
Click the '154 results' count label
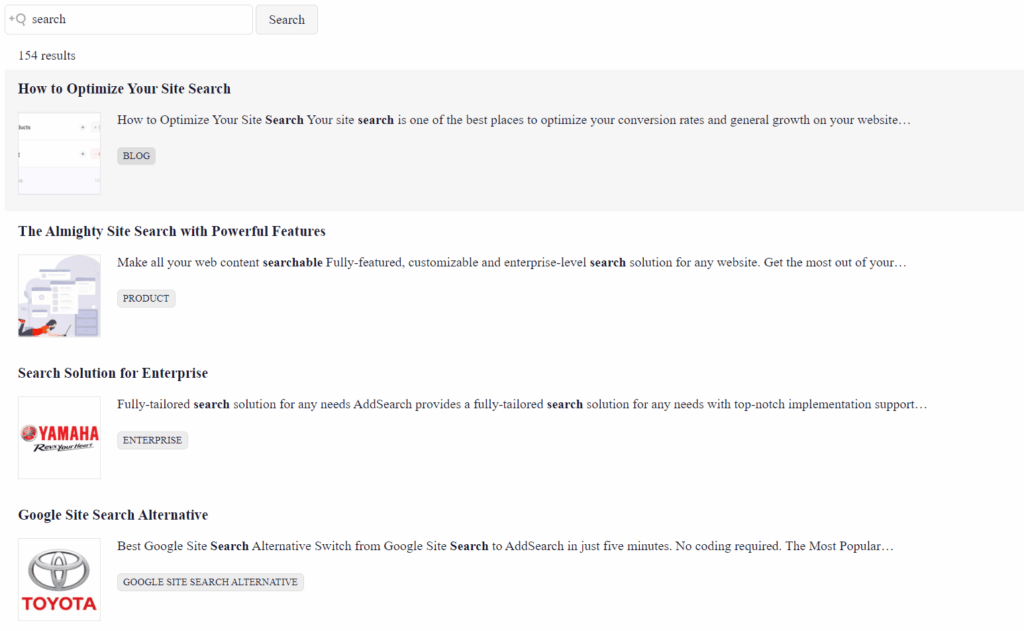tap(46, 55)
